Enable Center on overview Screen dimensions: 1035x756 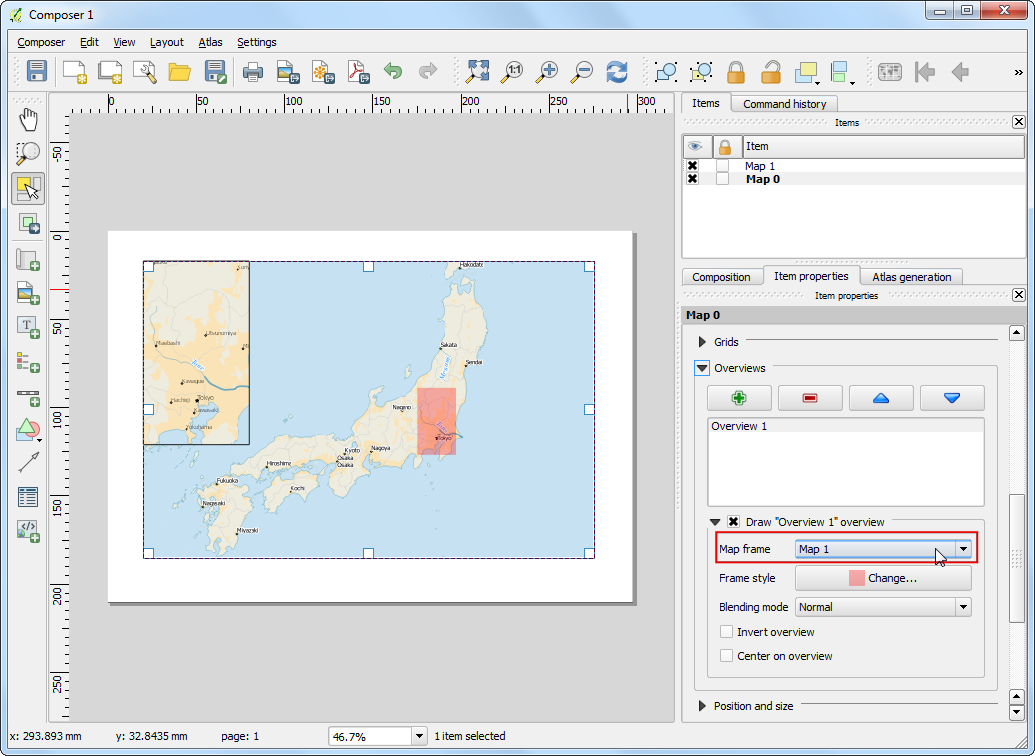click(x=726, y=656)
